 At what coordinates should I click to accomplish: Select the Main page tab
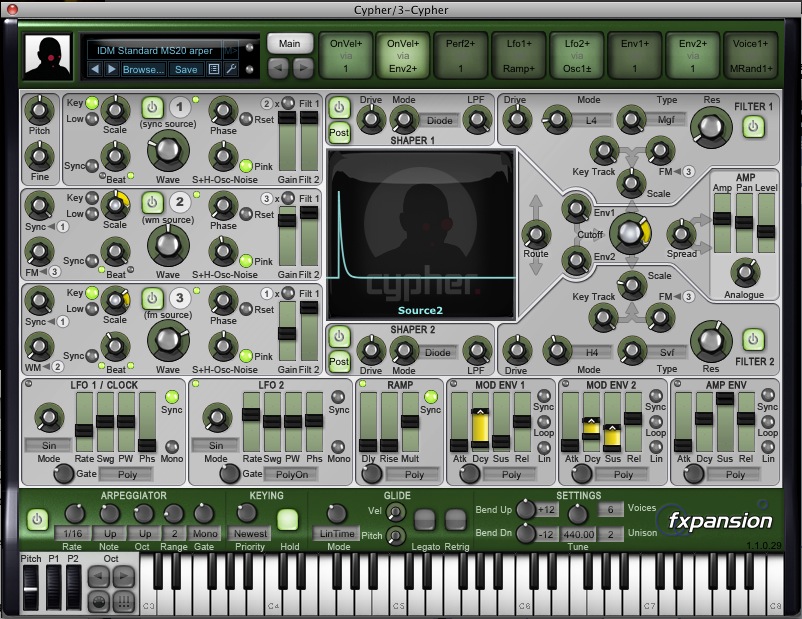289,44
